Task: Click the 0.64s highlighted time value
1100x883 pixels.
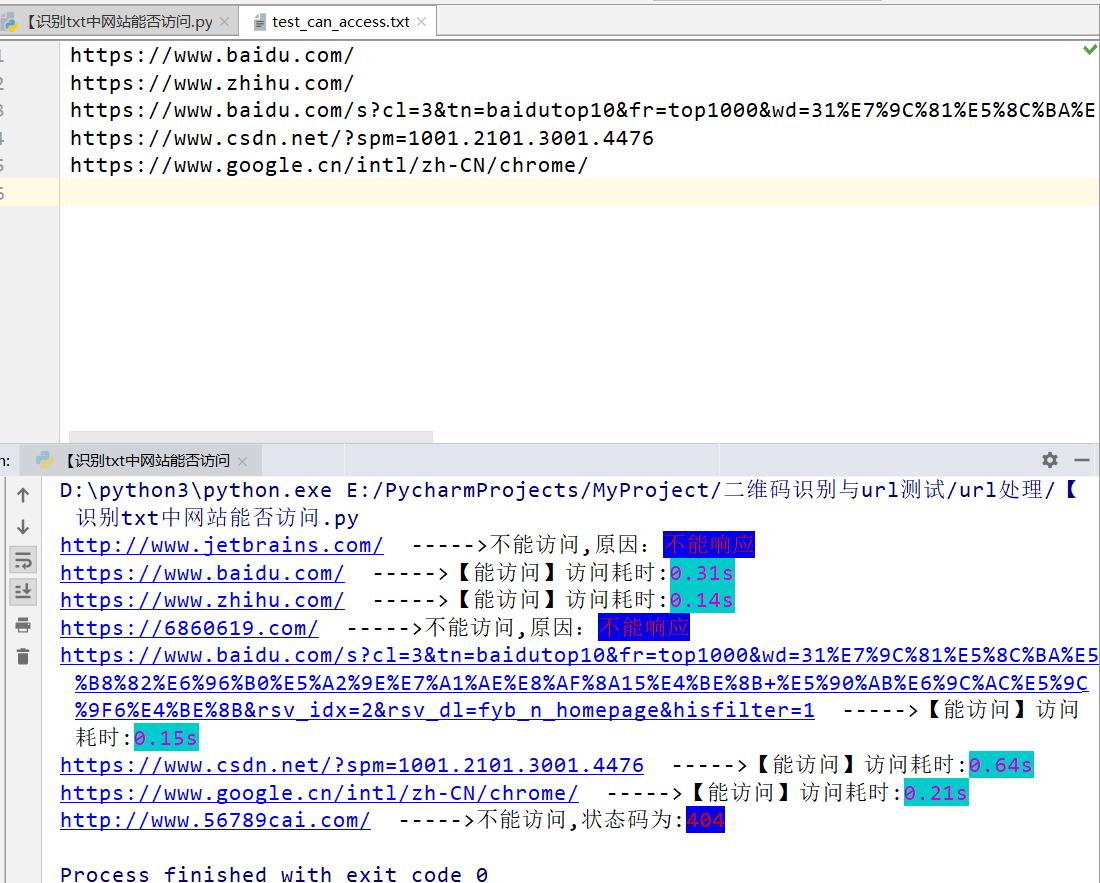Action: pos(1001,765)
